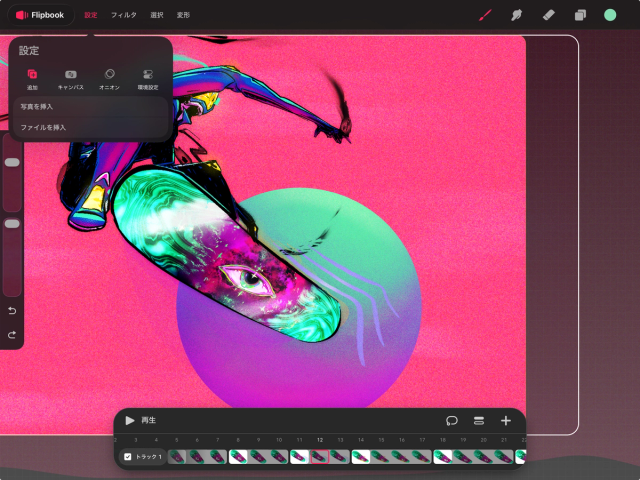Image resolution: width=640 pixels, height=480 pixels.
Task: Select the Brush tool in top toolbar
Action: [x=485, y=15]
